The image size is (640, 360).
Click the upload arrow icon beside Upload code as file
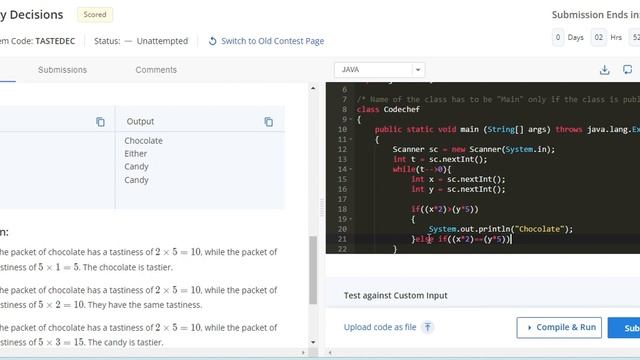point(427,327)
